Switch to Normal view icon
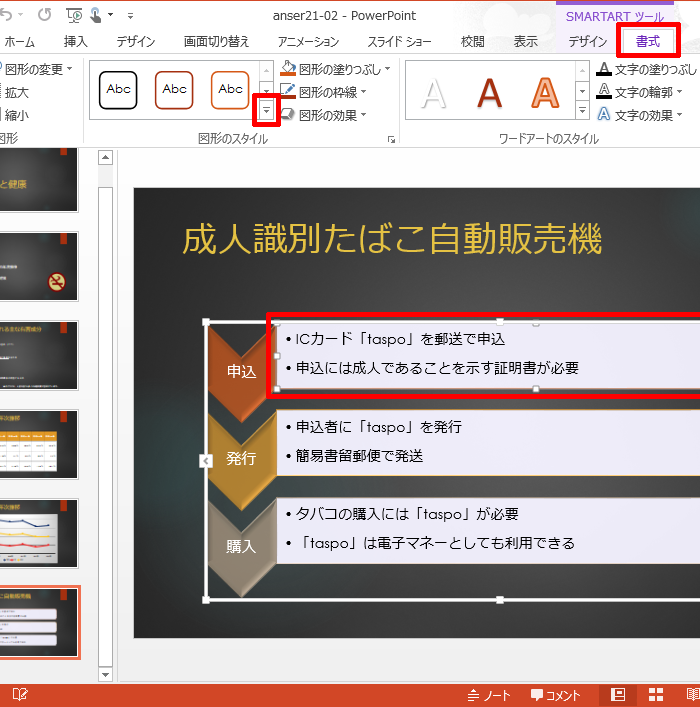 coord(617,695)
